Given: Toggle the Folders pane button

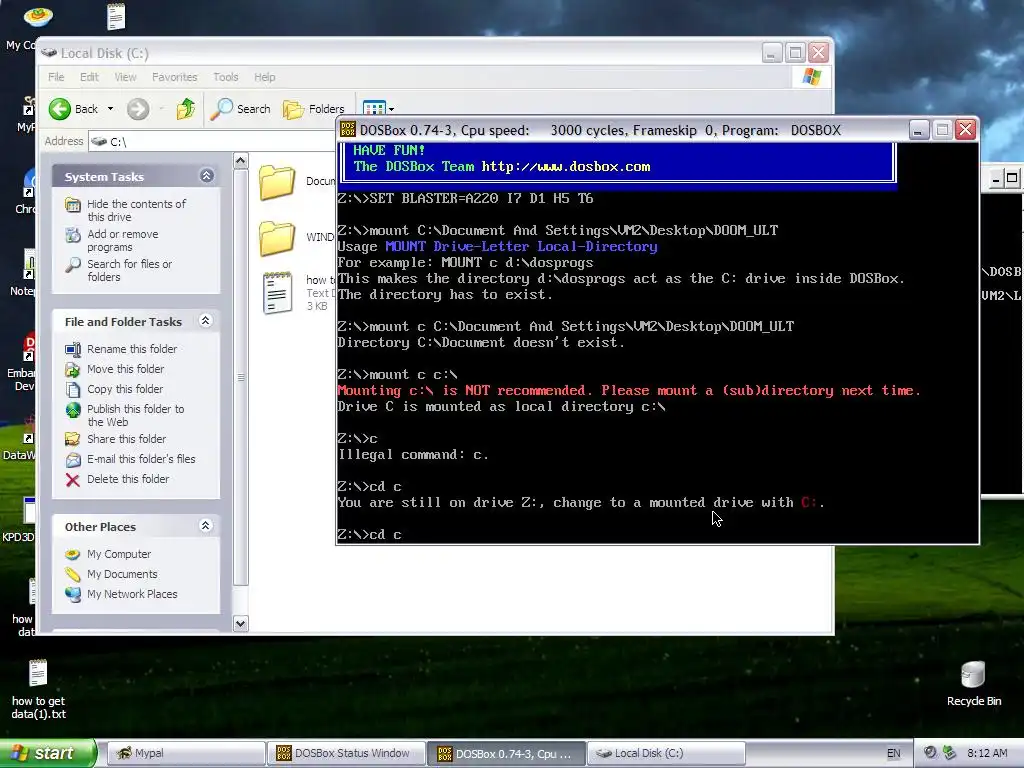Looking at the screenshot, I should [x=313, y=109].
